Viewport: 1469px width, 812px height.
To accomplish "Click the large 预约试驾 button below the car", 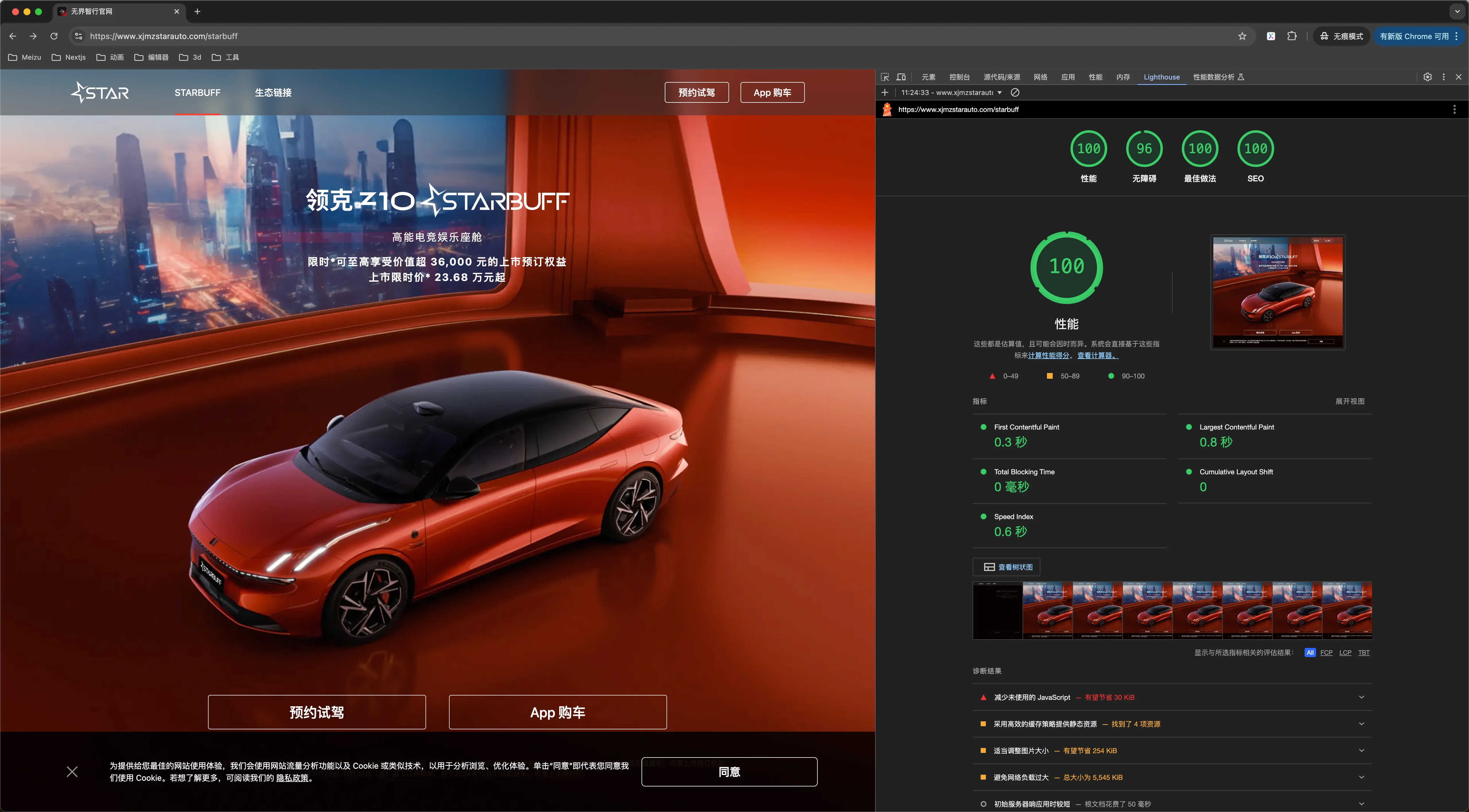I will coord(316,712).
